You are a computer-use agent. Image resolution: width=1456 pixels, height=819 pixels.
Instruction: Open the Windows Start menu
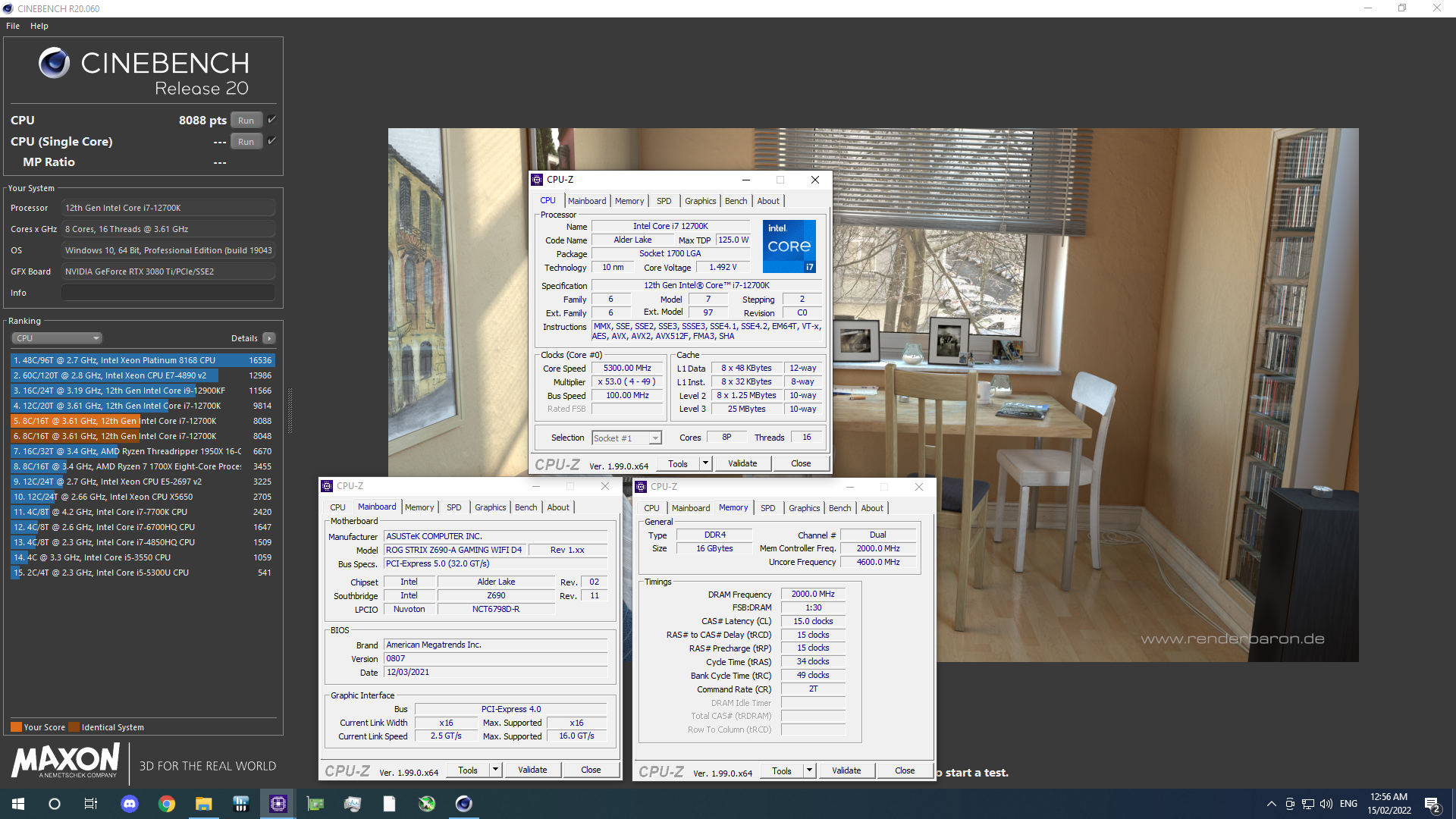(x=18, y=804)
